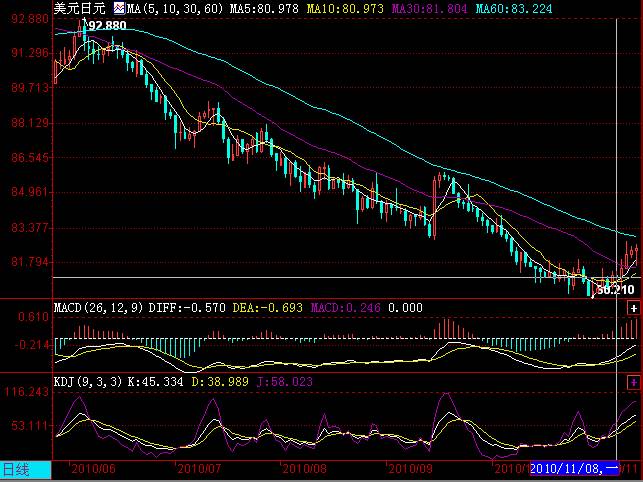This screenshot has width=643, height=482.
Task: Click the 美元日元 chart title
Action: tap(79, 8)
